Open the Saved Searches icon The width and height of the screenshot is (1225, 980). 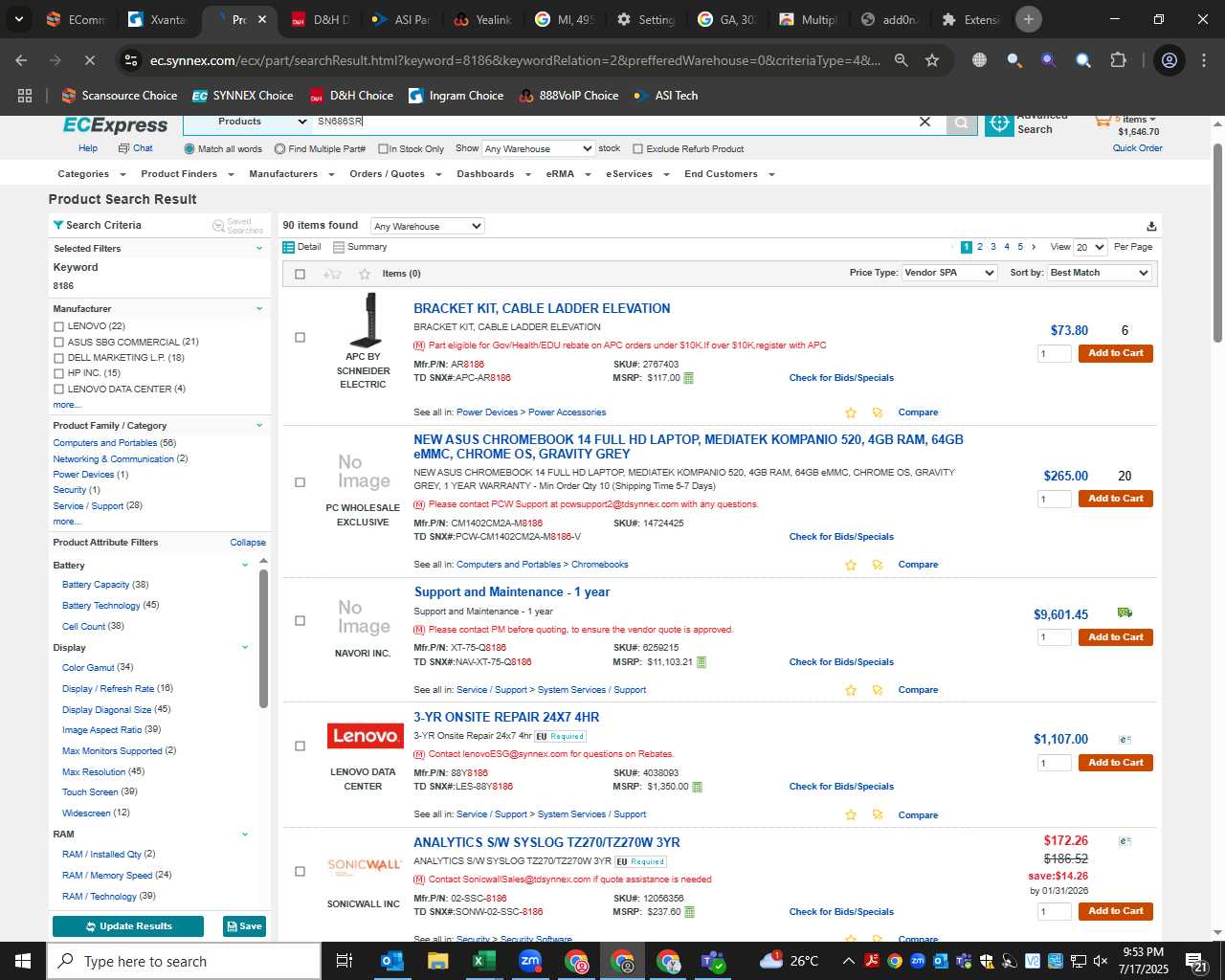pos(218,226)
